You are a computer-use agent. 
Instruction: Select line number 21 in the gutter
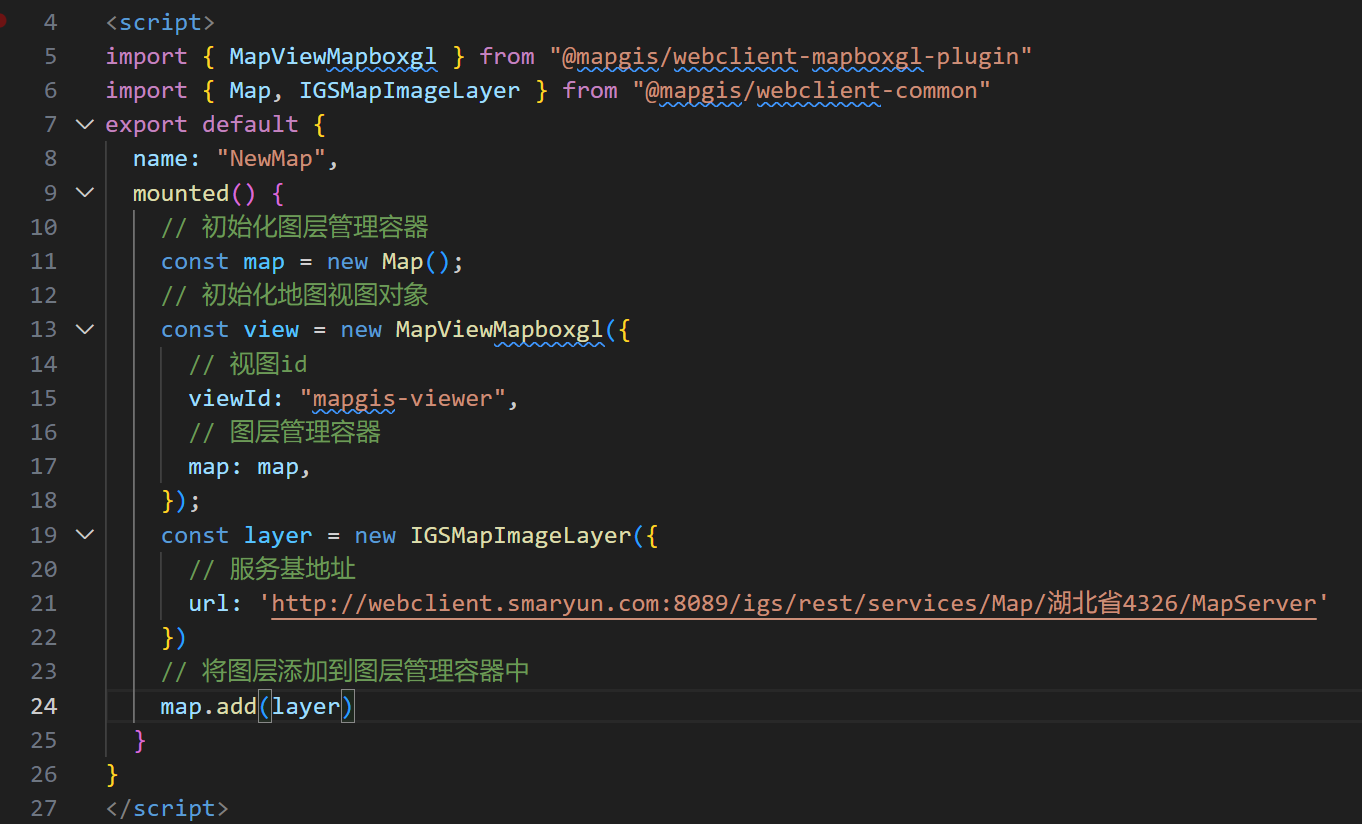tap(44, 603)
